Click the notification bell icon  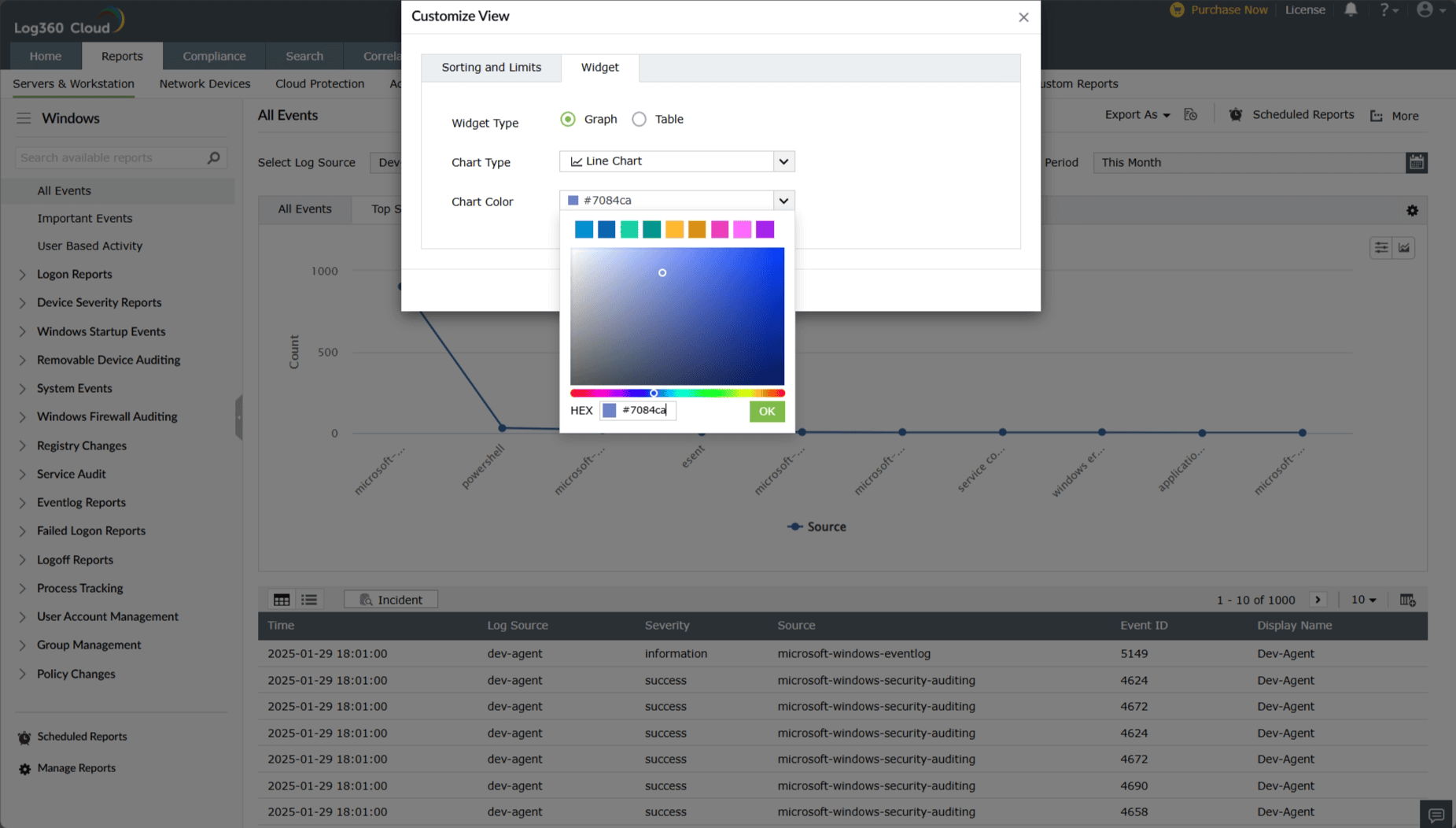[1351, 9]
